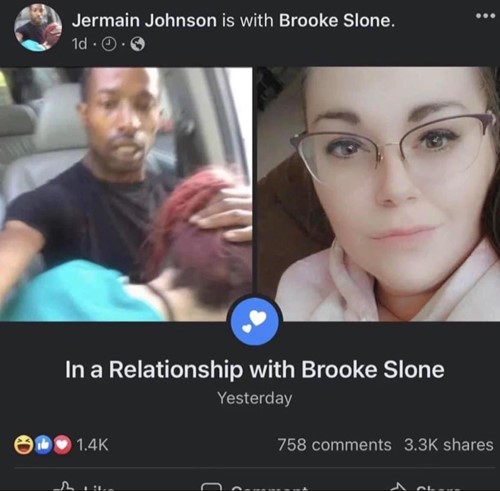Open the right selfie photo with glasses
The width and height of the screenshot is (500, 491).
pos(378,194)
